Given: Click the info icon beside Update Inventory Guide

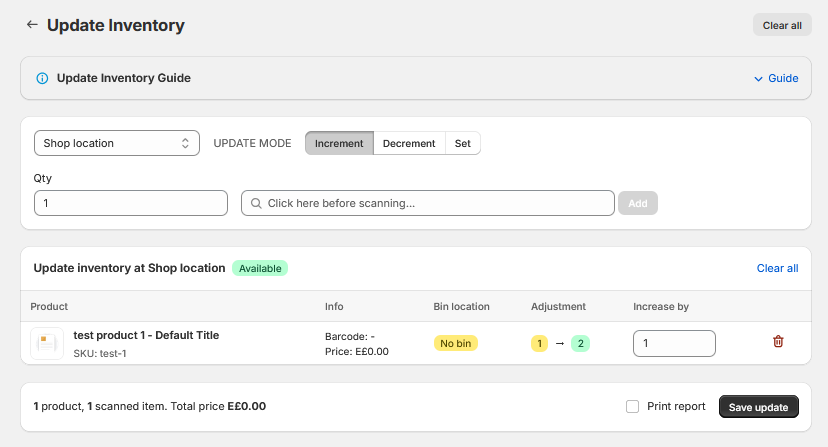Looking at the screenshot, I should [42, 78].
